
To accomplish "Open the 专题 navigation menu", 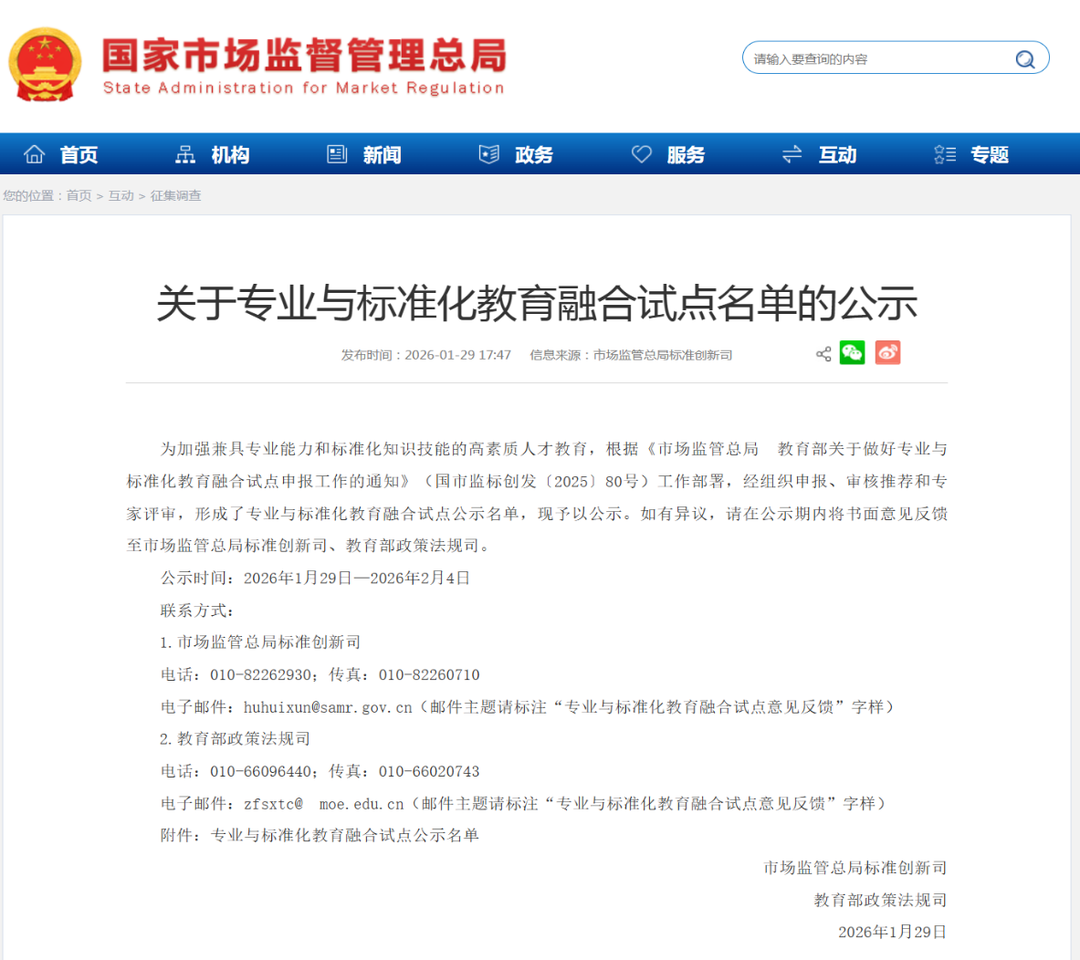I will (989, 155).
